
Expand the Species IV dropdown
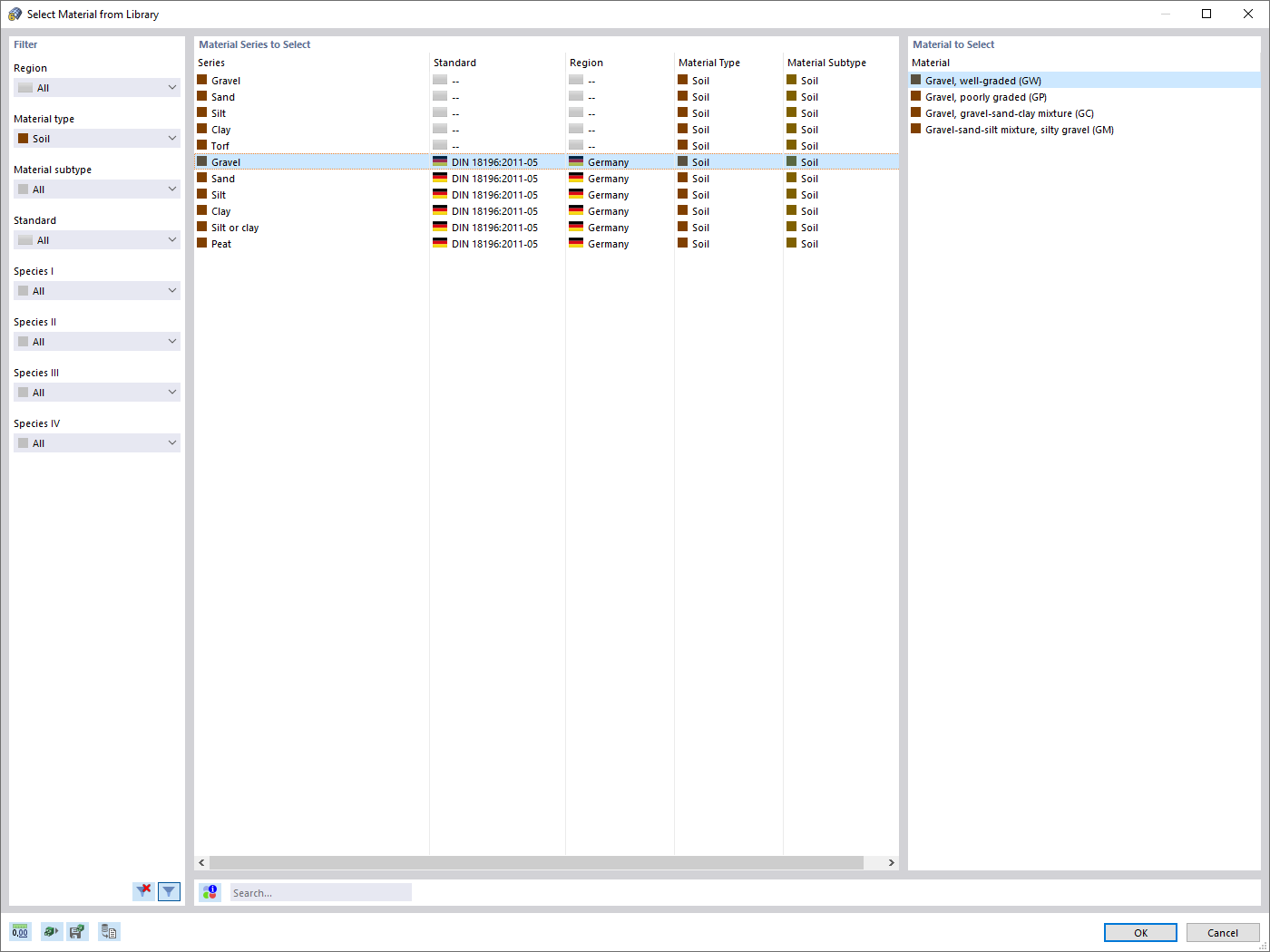click(x=97, y=443)
